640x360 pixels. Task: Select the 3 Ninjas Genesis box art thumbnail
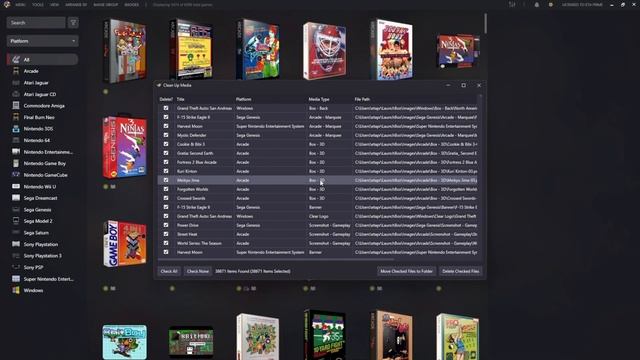coord(125,148)
